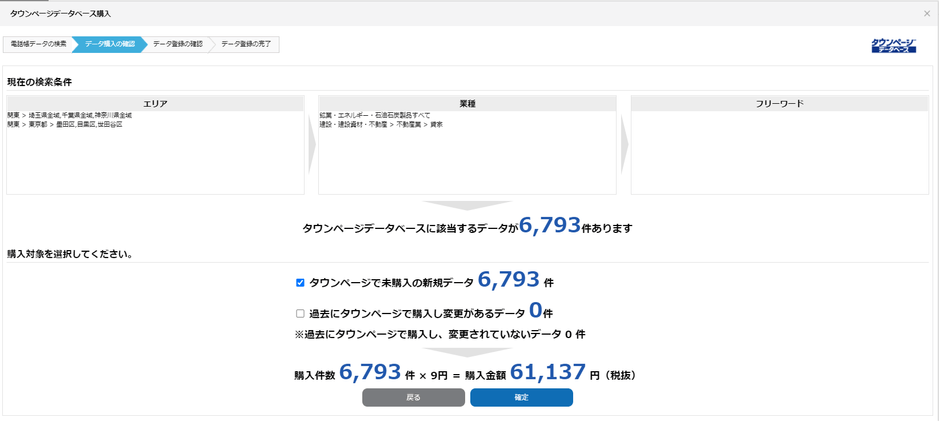Screen dimensions: 940x443
Task: Select the 東京都 墨田区,目黒区,世田谷区 area line
Action: [x=65, y=125]
